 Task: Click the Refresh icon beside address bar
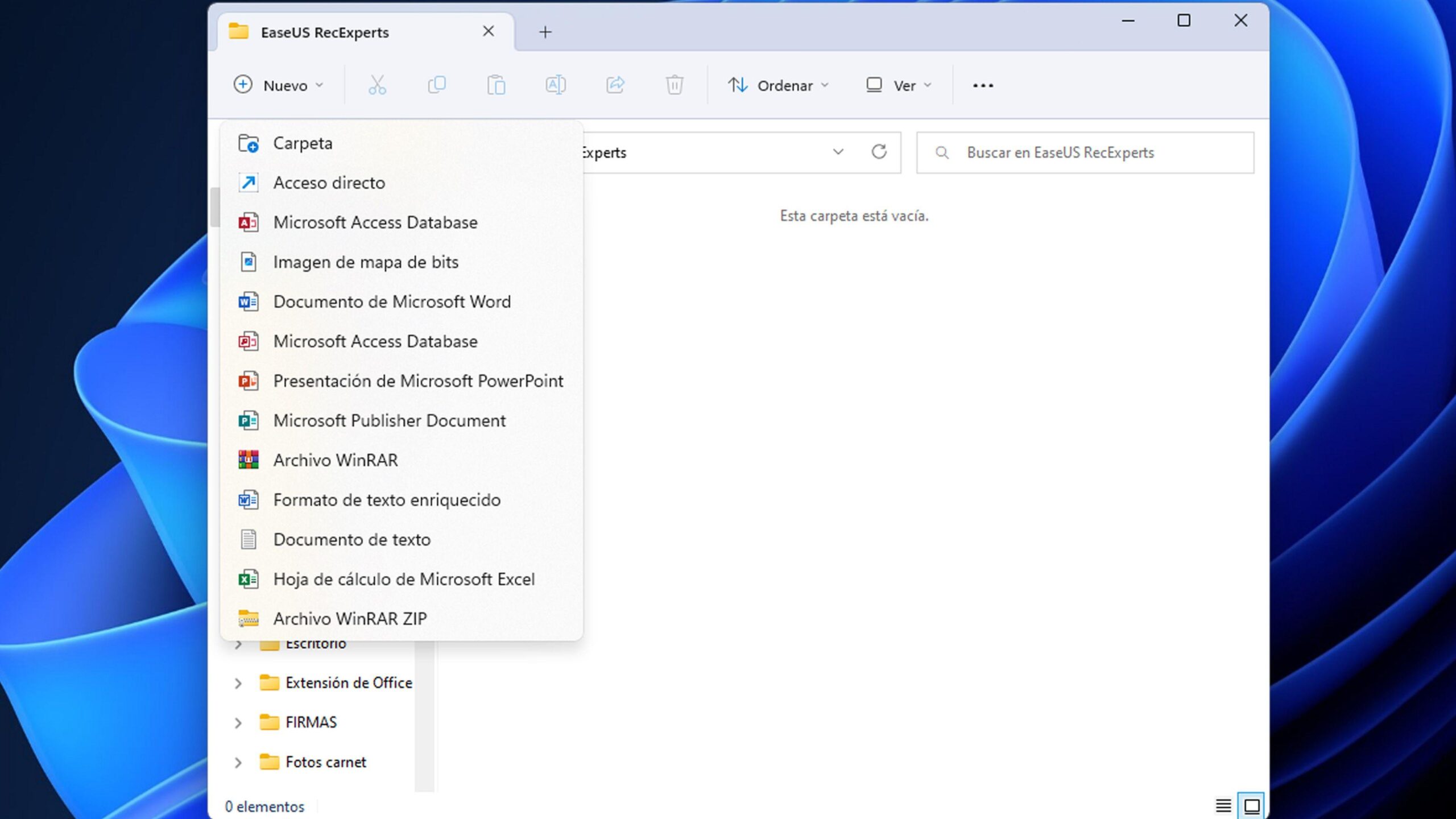click(x=879, y=152)
